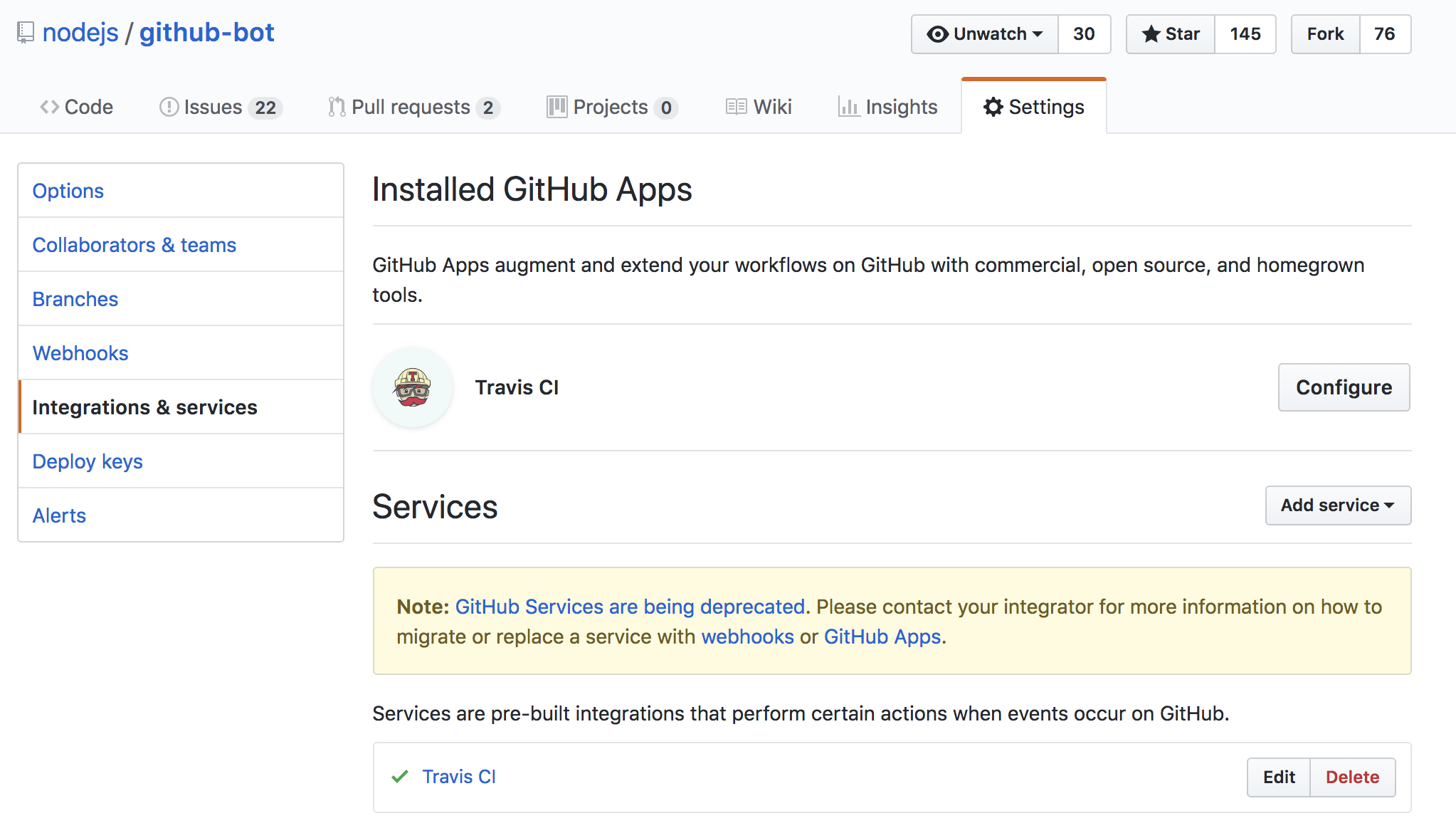Delete the Travis CI service
The image size is (1456, 833).
tap(1352, 777)
